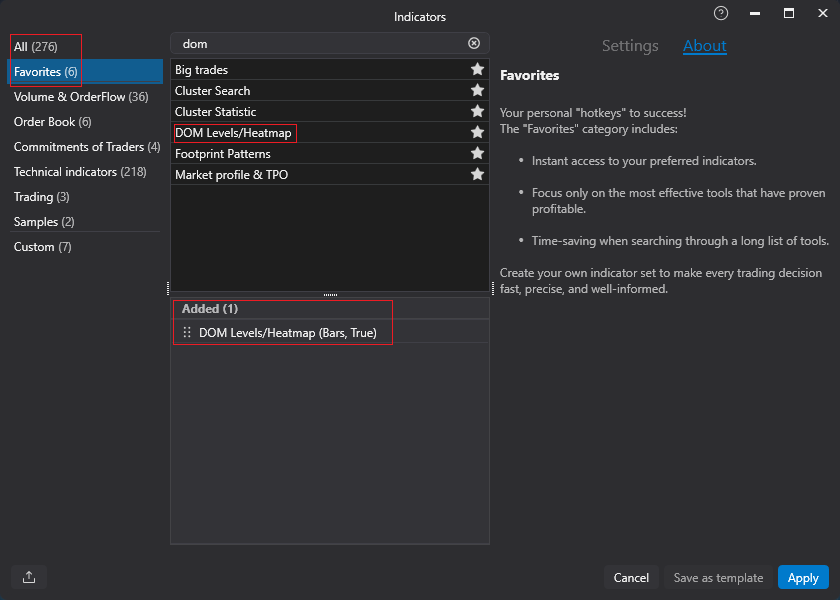Select added DOM Levels/Heatmap (Bars, True) entry
Screen dimensions: 840x600
tap(330, 332)
